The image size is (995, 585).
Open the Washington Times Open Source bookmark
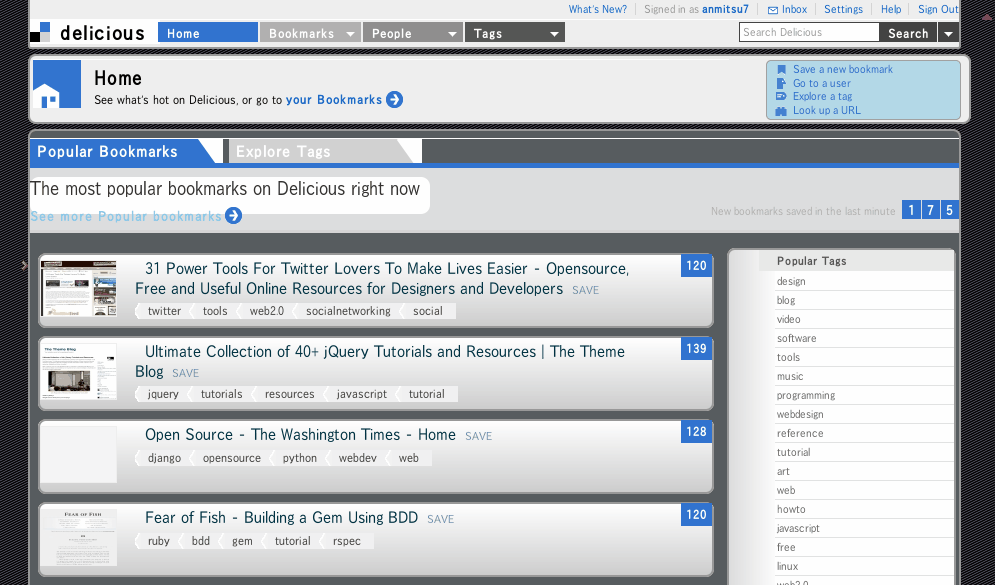[x=300, y=435]
